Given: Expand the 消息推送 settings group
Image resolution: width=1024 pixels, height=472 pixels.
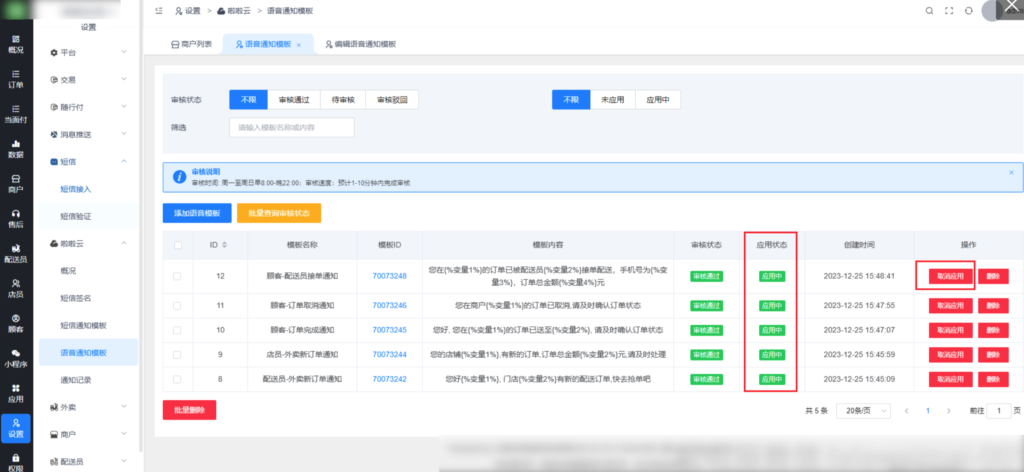Looking at the screenshot, I should pyautogui.click(x=88, y=134).
